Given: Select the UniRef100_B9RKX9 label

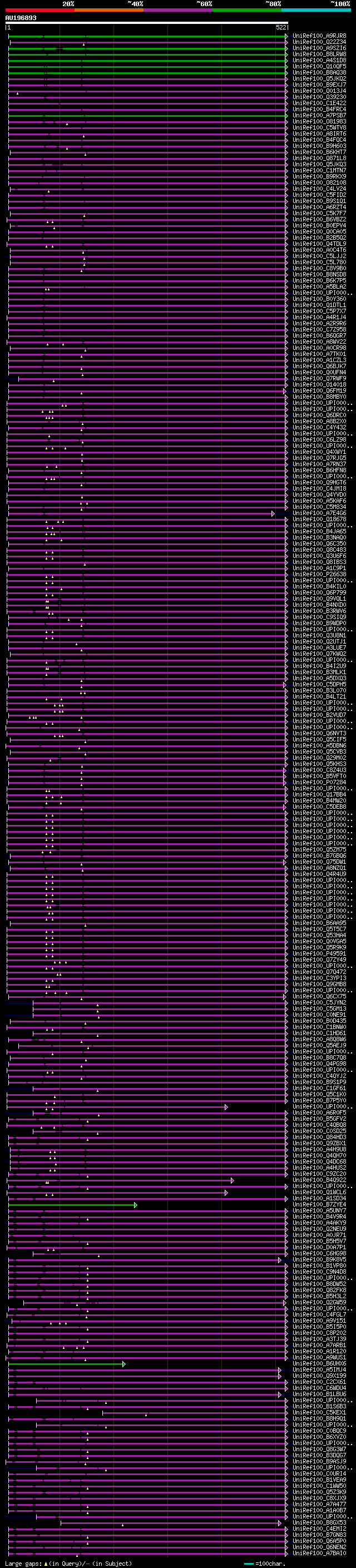Looking at the screenshot, I should point(319,176).
